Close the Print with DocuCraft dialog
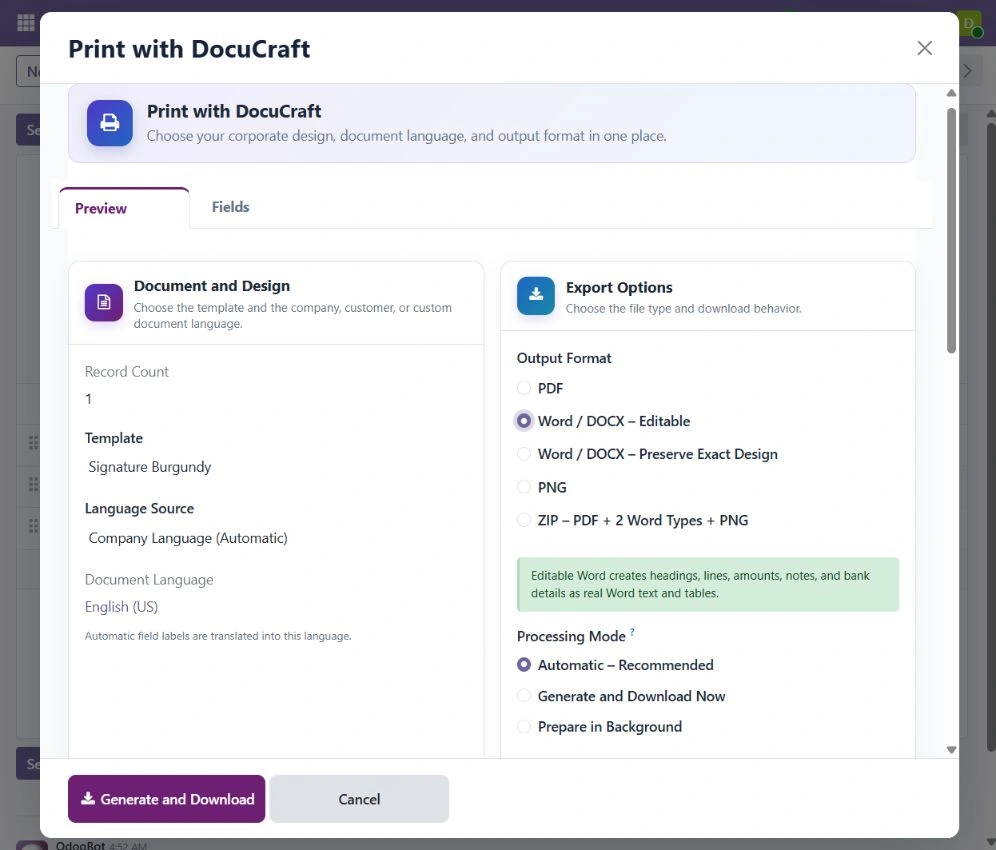The width and height of the screenshot is (996, 850). point(924,48)
